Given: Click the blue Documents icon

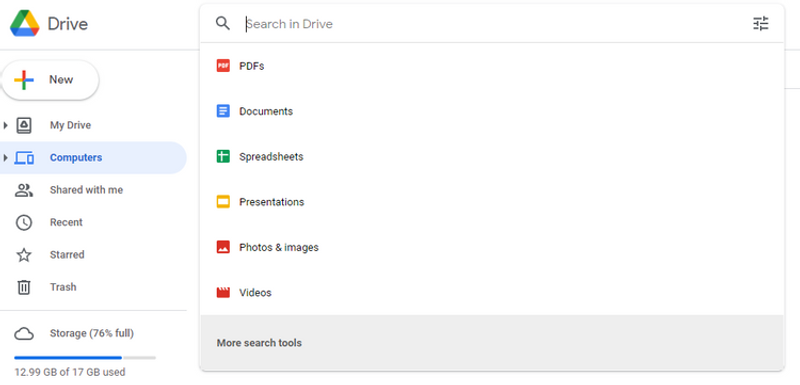Looking at the screenshot, I should coord(223,111).
